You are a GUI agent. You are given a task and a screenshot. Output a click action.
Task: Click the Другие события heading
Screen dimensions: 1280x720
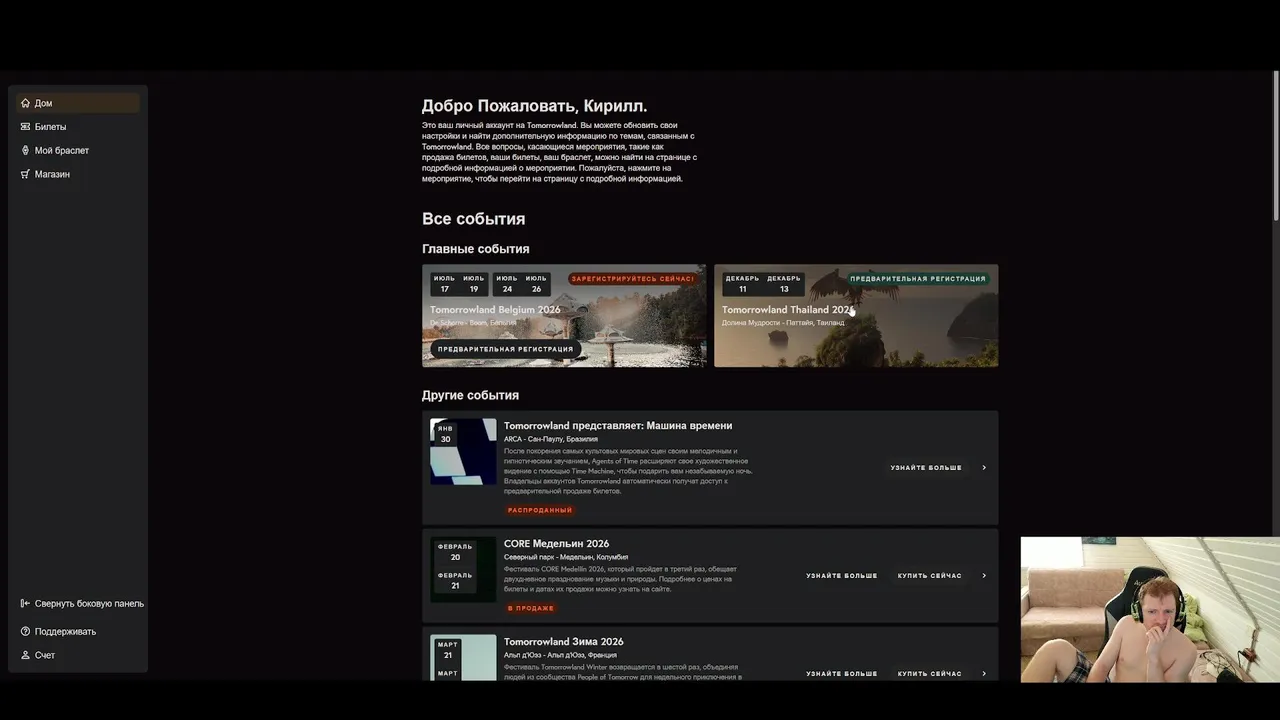coord(470,395)
